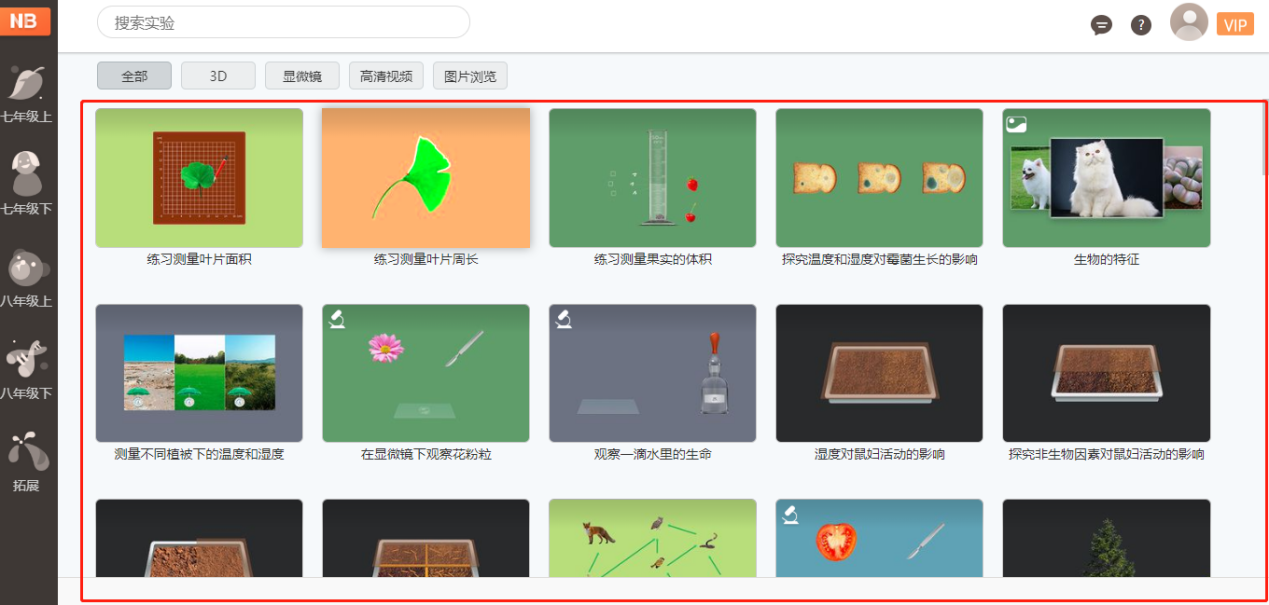Click the 搜索实验 search field

283,22
